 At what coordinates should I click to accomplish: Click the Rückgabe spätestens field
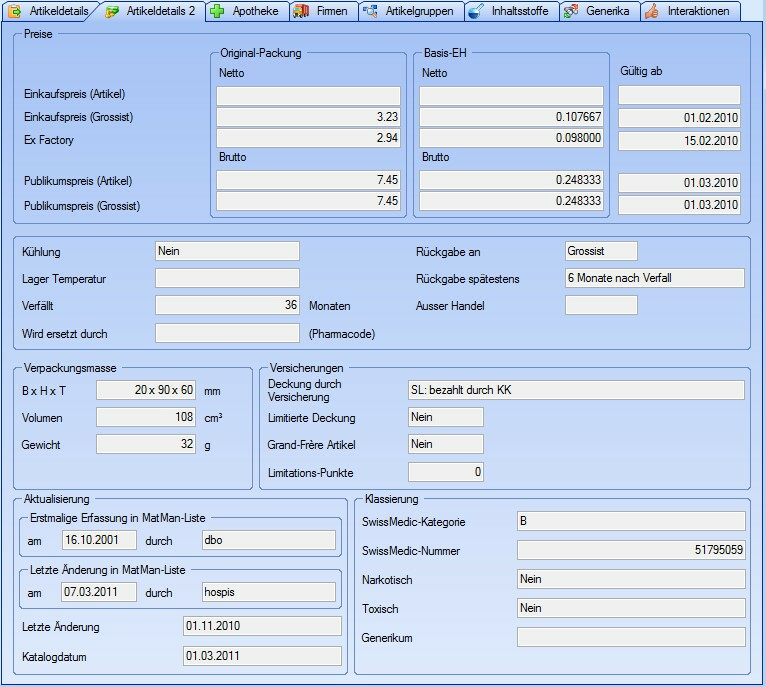click(x=654, y=278)
